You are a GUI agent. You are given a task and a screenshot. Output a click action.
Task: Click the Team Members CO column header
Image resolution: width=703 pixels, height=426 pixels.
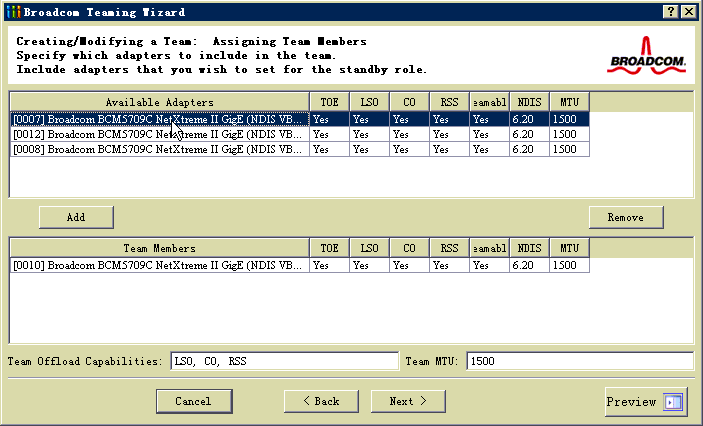pos(409,248)
